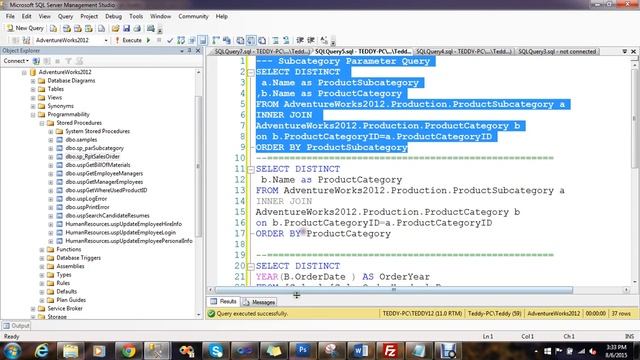Switch to the SQLQuery4.sql tab
The image size is (640, 360).
click(463, 51)
